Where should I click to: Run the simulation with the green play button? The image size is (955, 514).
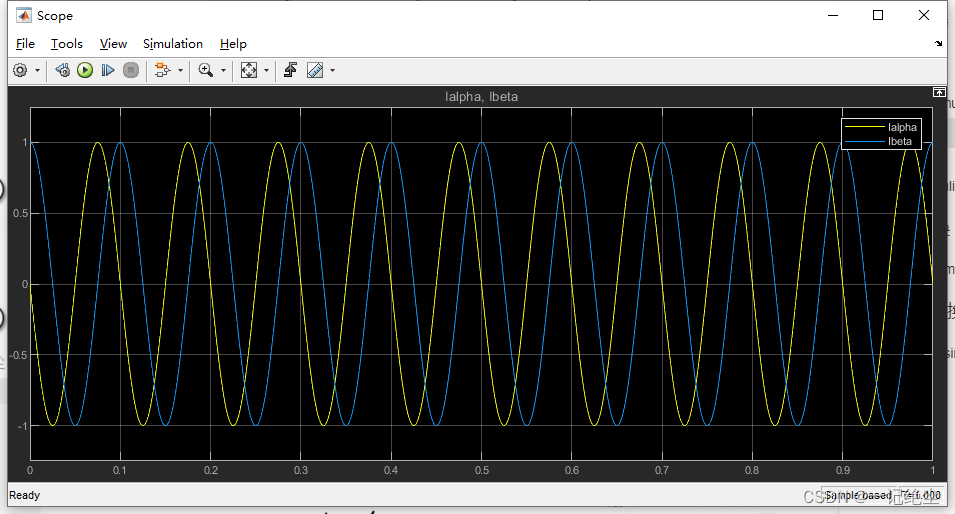tap(85, 71)
